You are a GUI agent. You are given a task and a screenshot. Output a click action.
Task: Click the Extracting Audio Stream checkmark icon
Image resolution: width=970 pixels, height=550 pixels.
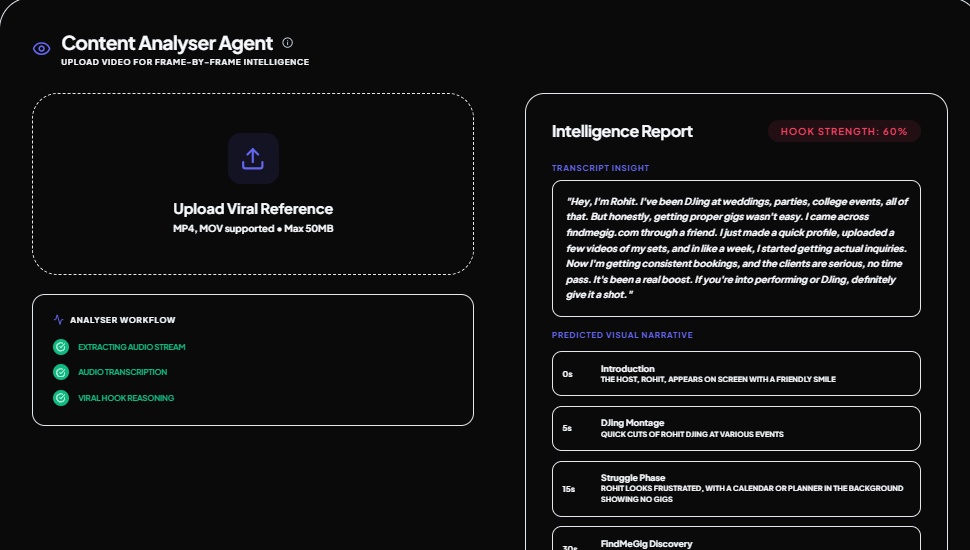click(x=61, y=347)
